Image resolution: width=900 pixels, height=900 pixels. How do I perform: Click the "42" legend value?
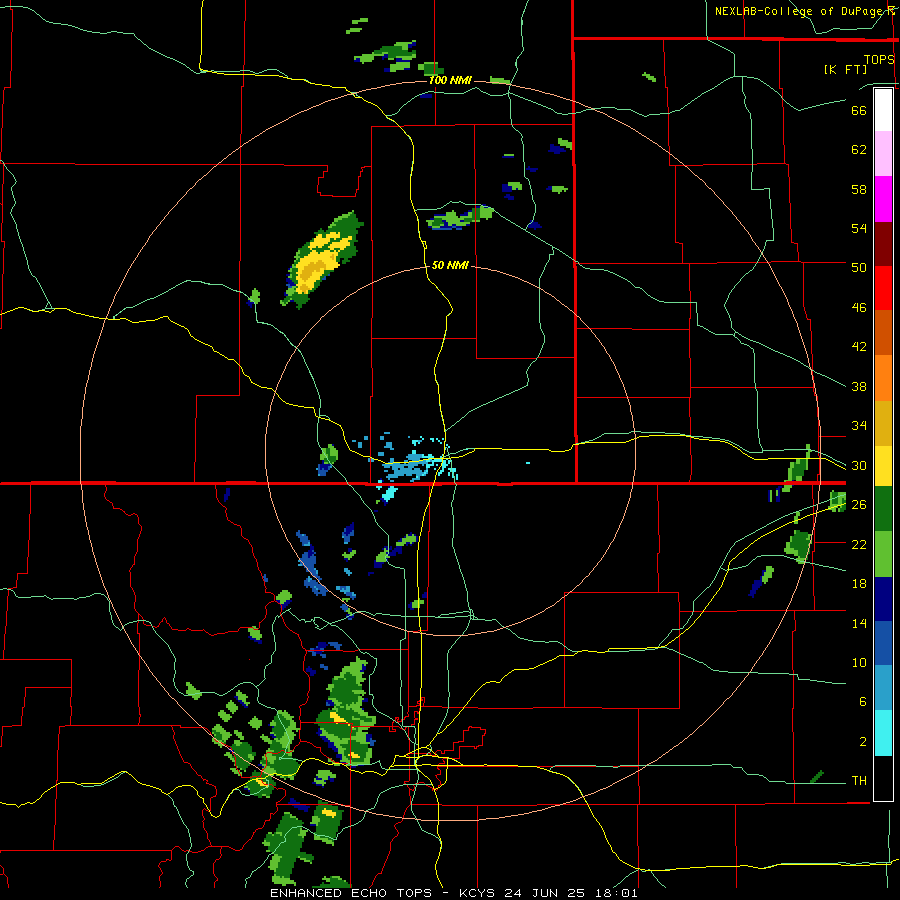point(859,347)
